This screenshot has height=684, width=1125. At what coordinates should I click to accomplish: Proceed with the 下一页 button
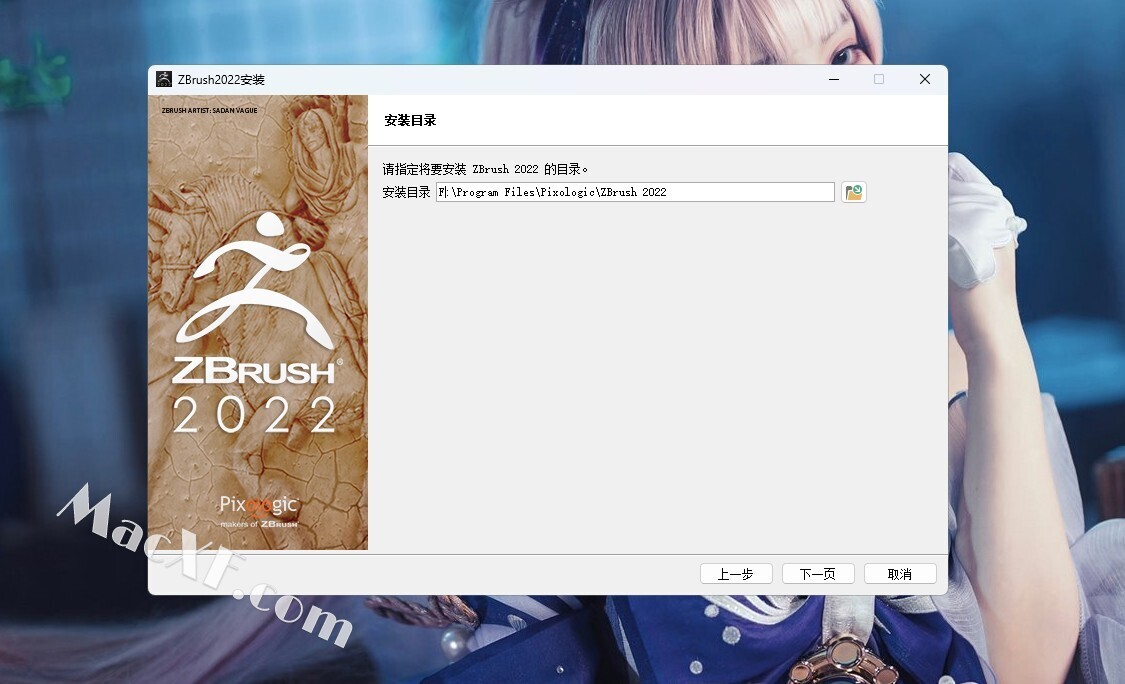[x=818, y=574]
